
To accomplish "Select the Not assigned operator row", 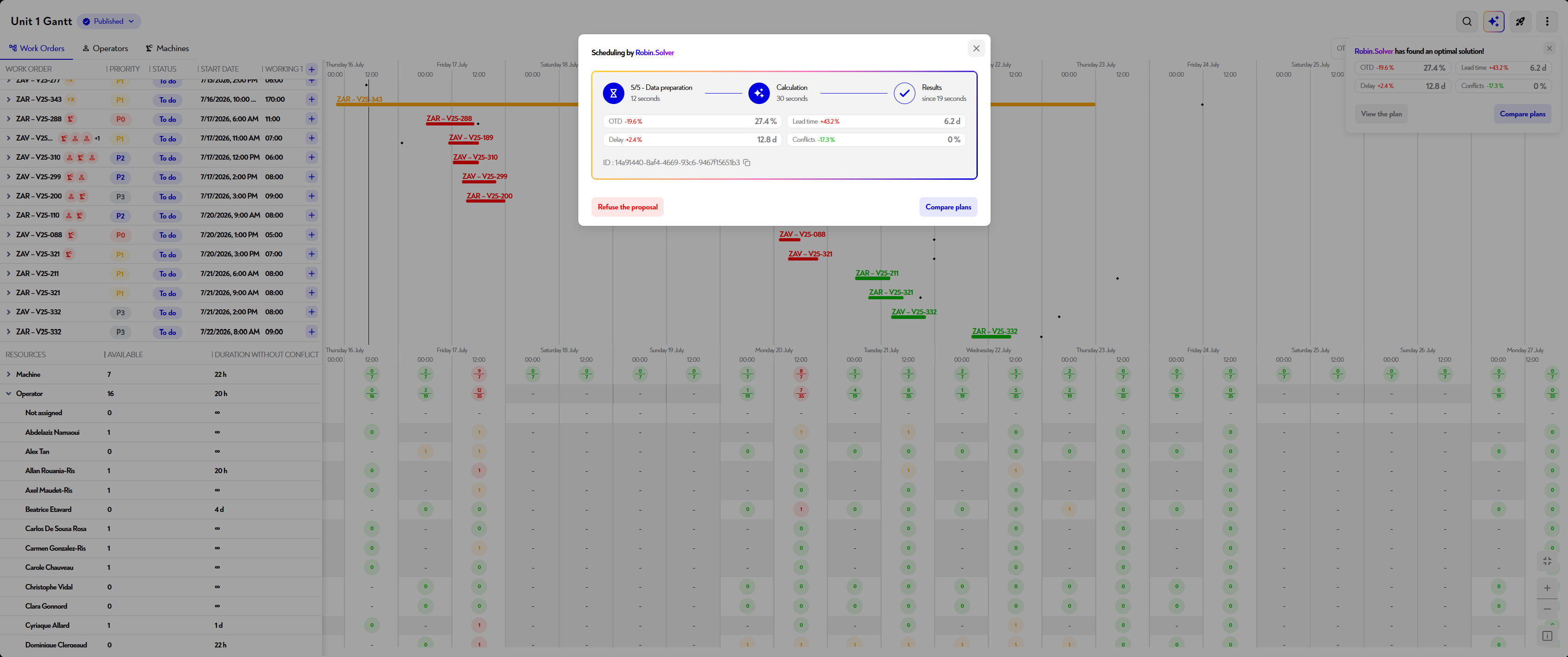I will click(161, 413).
